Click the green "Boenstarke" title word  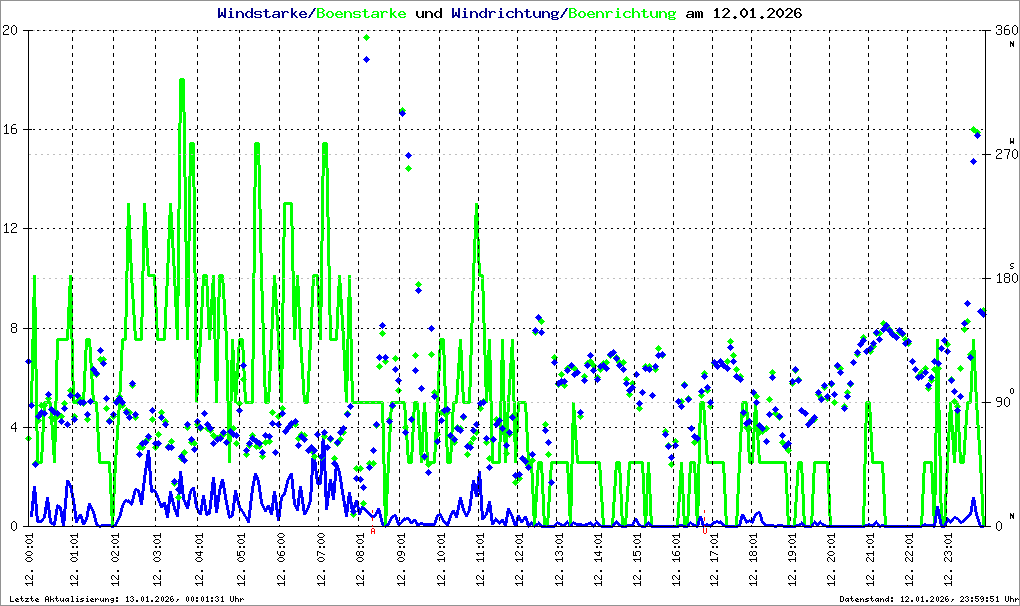(361, 13)
